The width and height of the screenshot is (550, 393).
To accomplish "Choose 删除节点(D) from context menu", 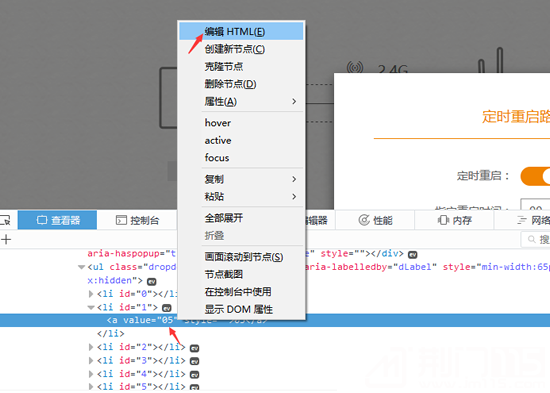I will click(241, 84).
